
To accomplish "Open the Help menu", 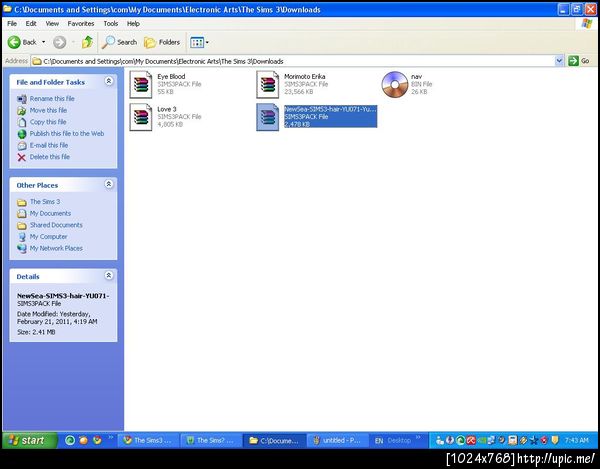I will (x=133, y=24).
